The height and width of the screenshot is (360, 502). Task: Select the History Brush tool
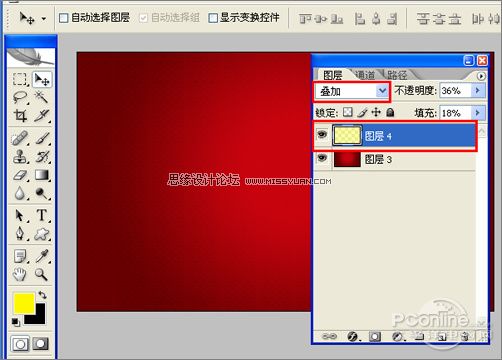click(42, 156)
